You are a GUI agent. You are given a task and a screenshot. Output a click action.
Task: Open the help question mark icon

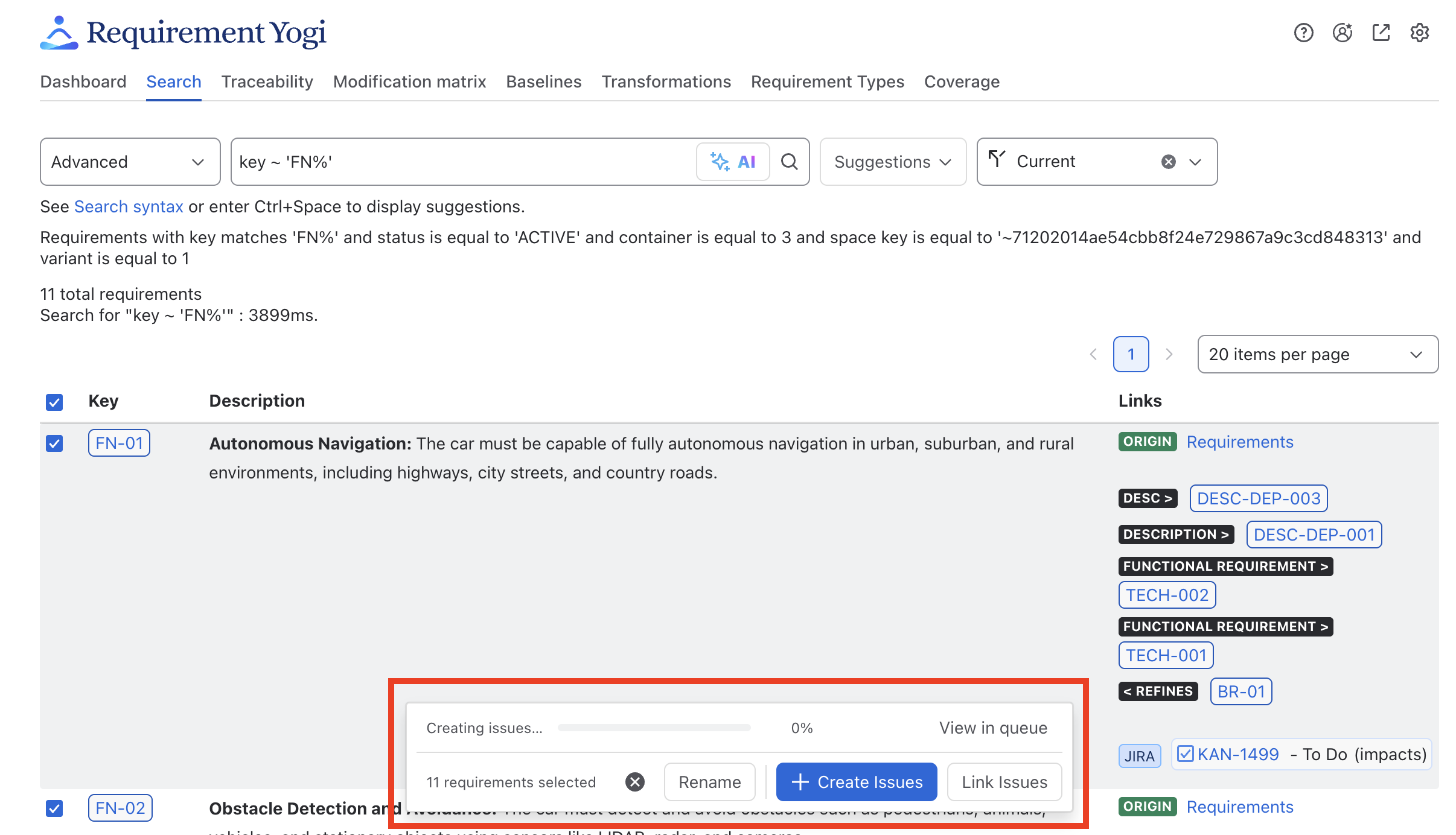(x=1303, y=33)
